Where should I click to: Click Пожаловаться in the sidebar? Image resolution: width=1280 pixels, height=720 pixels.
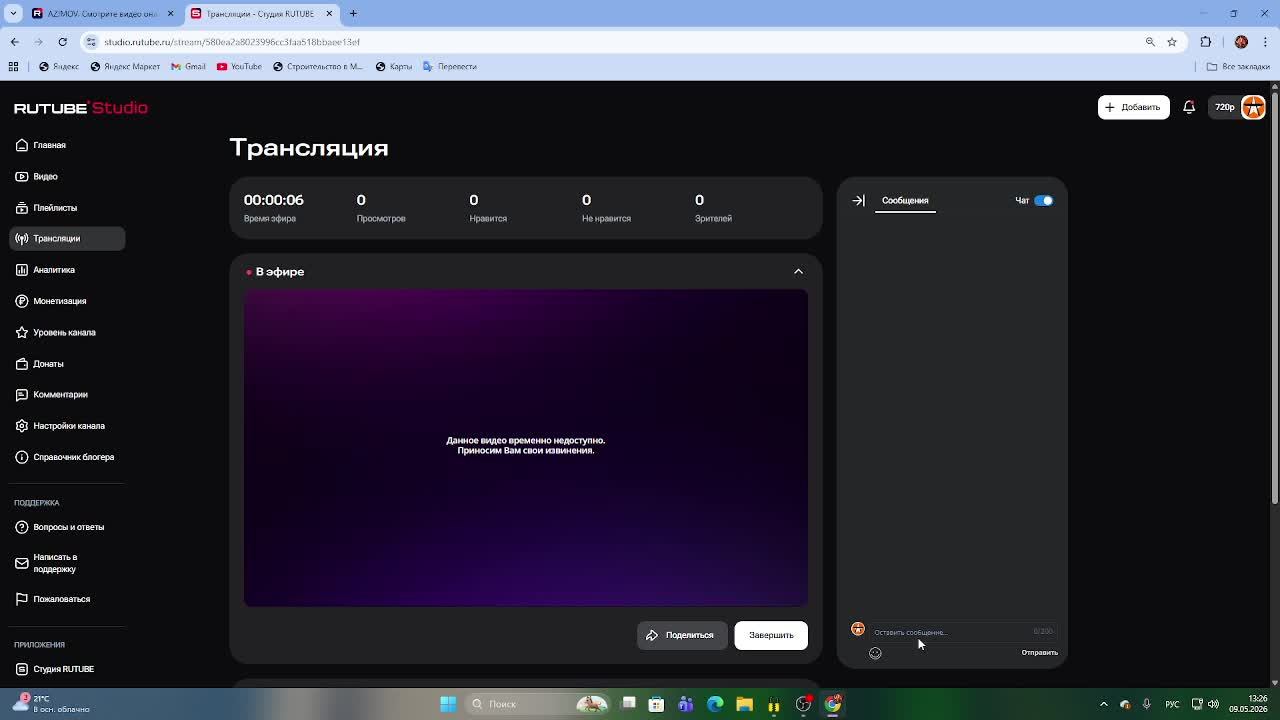(53, 599)
